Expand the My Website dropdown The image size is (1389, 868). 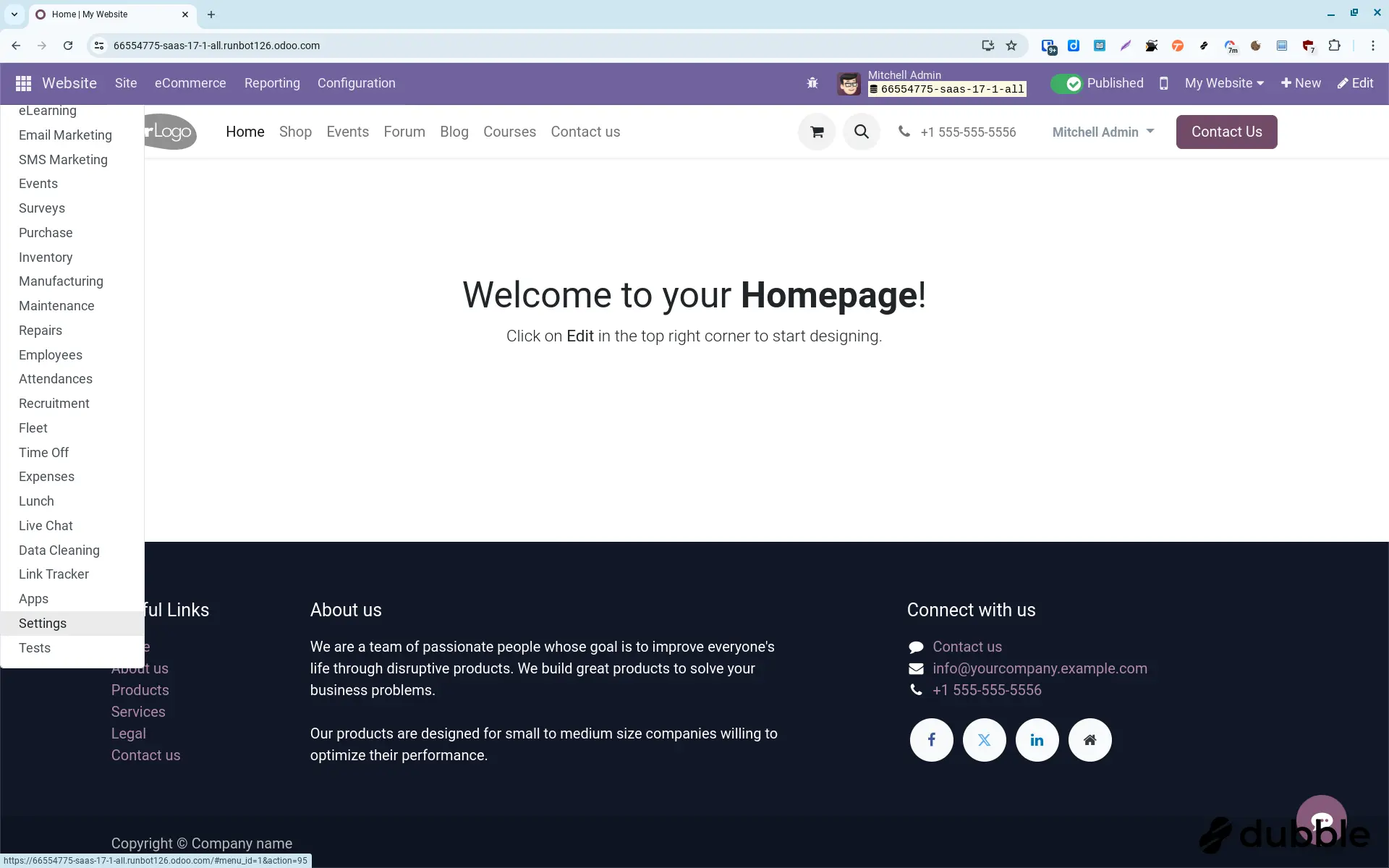coord(1224,83)
